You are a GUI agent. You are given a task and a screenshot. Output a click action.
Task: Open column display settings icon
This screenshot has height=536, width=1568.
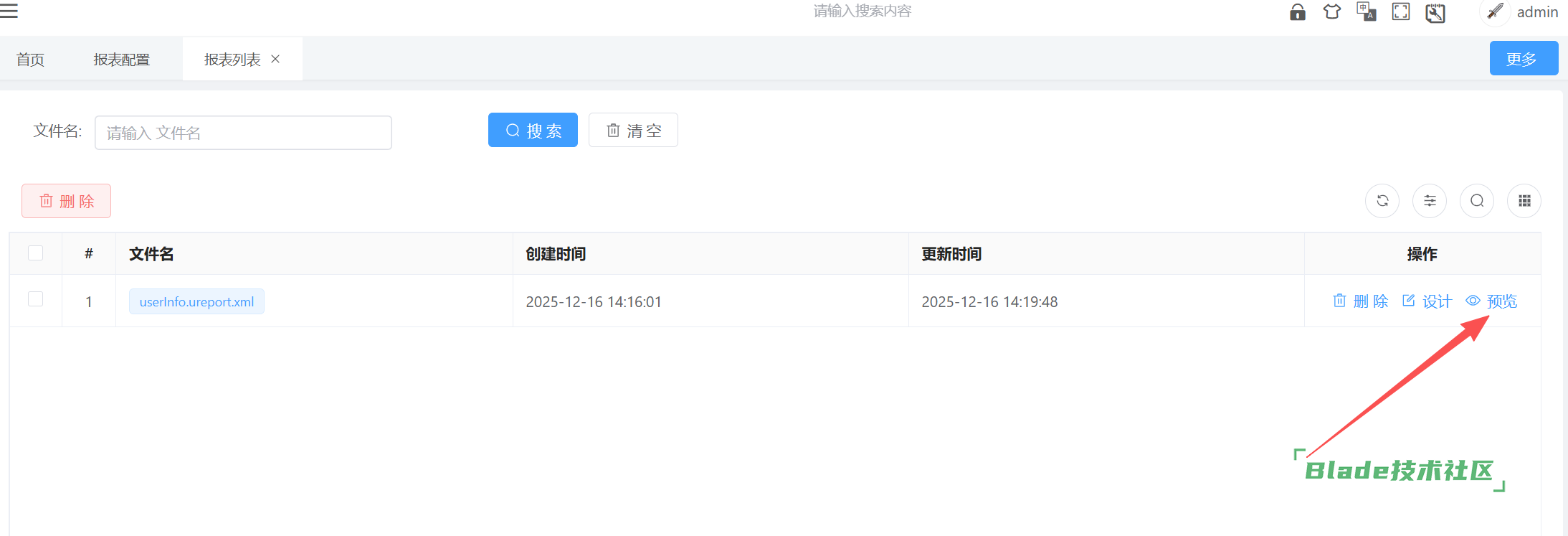[1429, 201]
